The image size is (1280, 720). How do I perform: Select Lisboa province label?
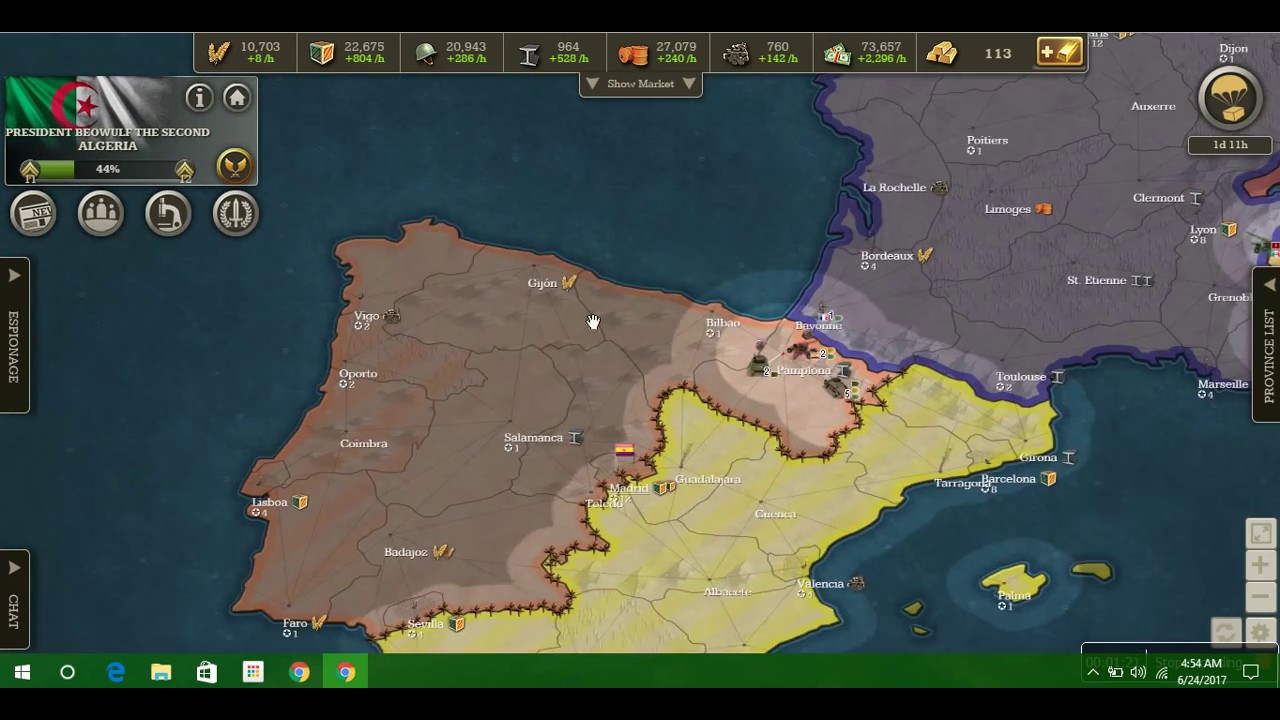(x=270, y=502)
